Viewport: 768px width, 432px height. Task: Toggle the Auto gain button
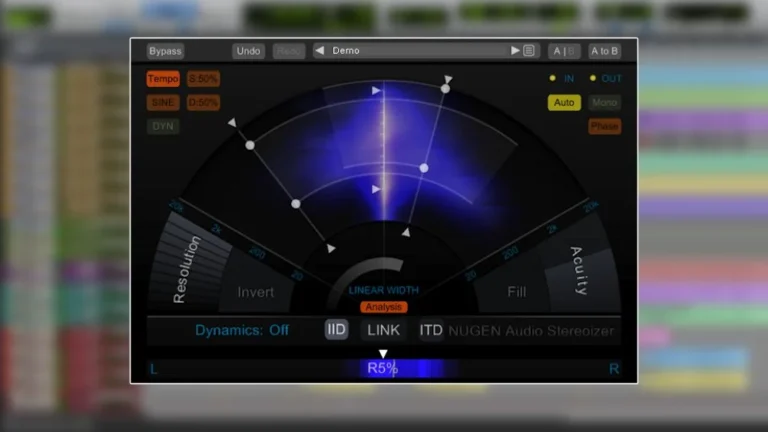point(564,102)
